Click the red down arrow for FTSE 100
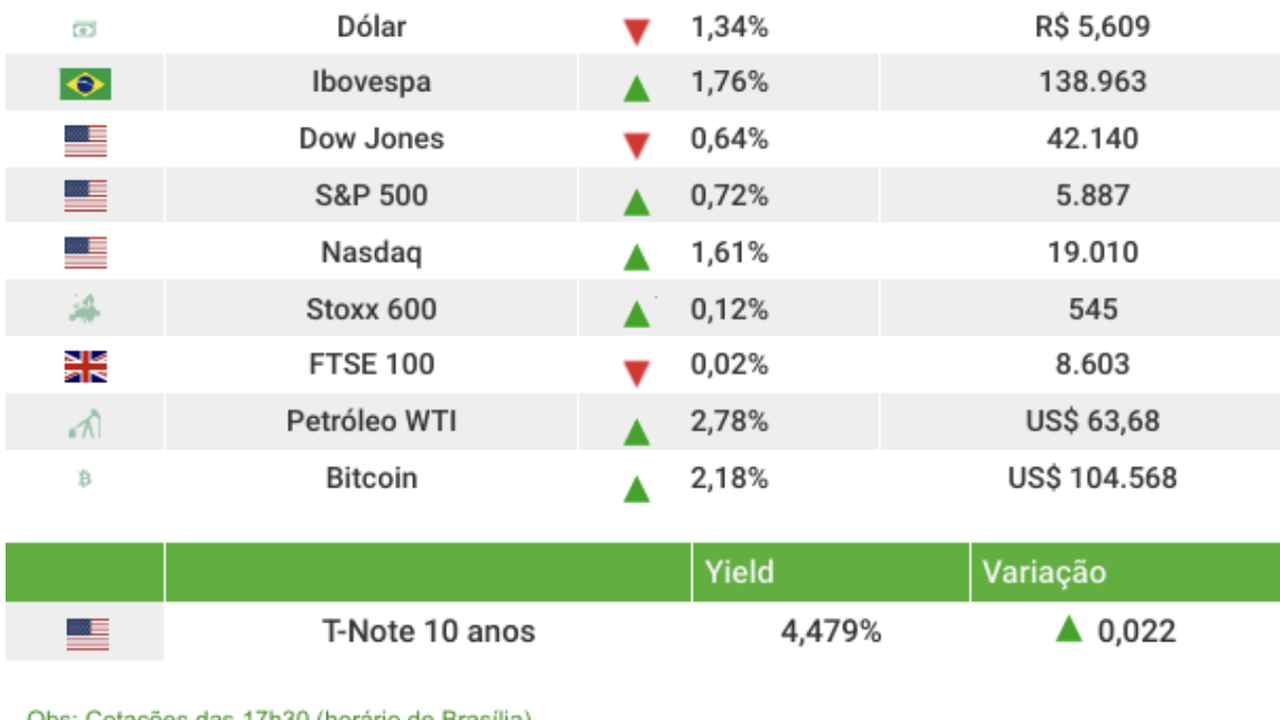 pos(636,374)
